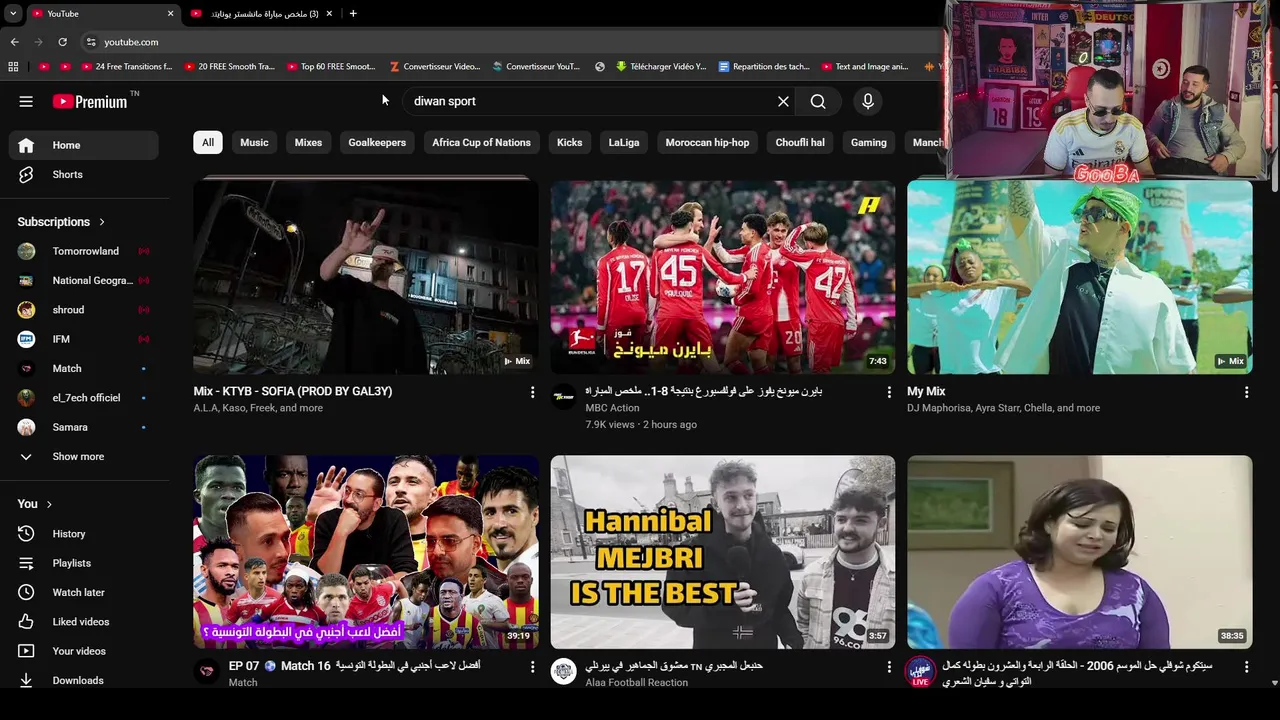The height and width of the screenshot is (720, 1280).
Task: Open IFM subscription channel
Action: (84, 339)
